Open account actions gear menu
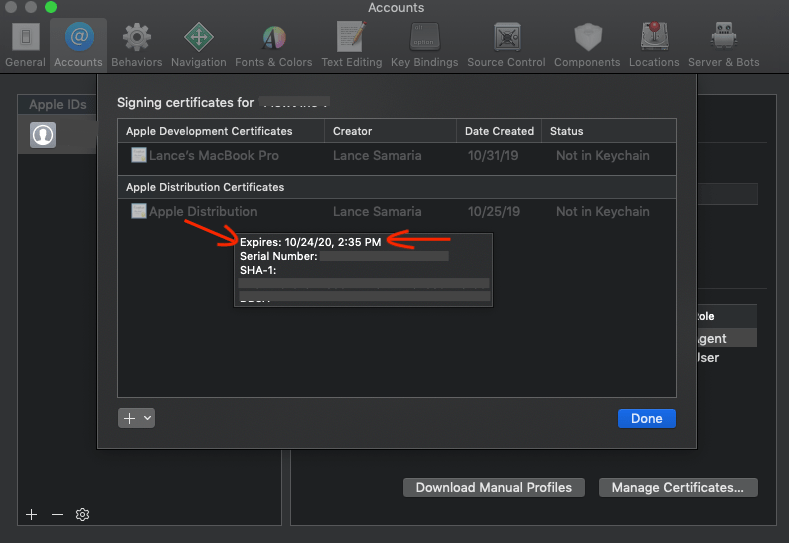 83,514
